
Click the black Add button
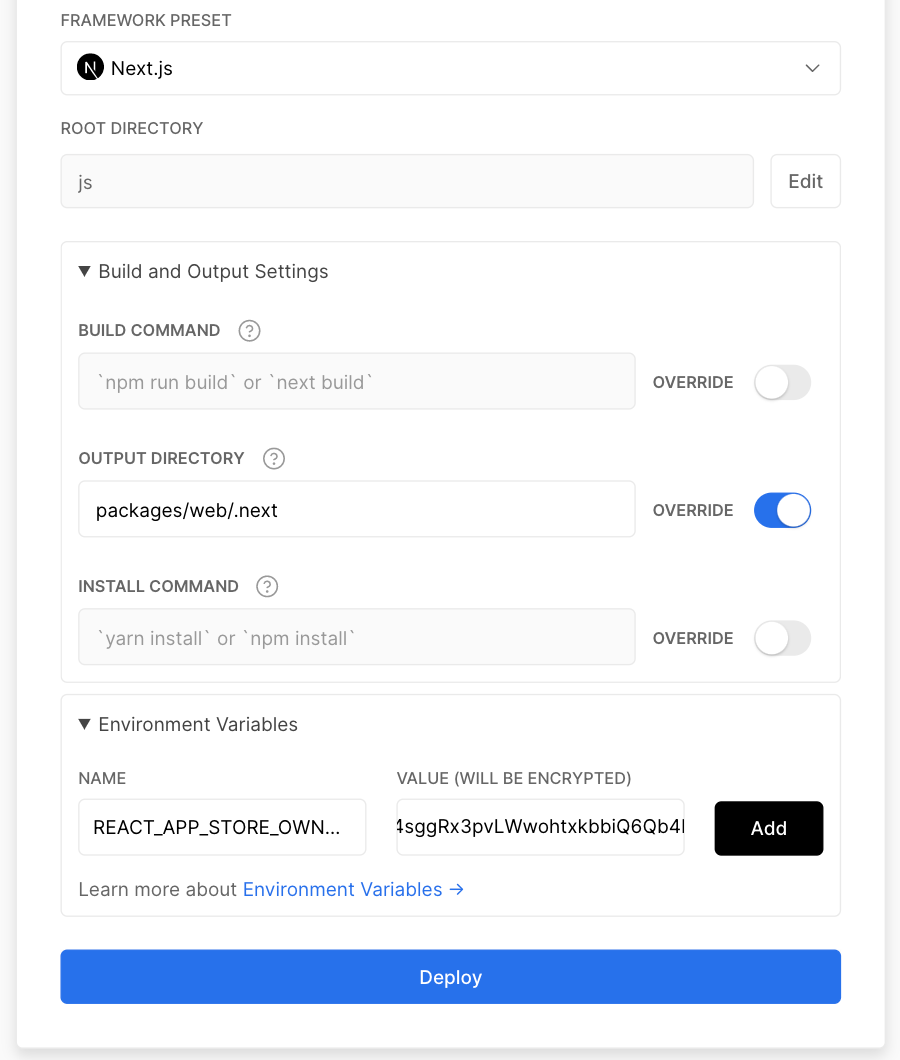click(x=769, y=828)
